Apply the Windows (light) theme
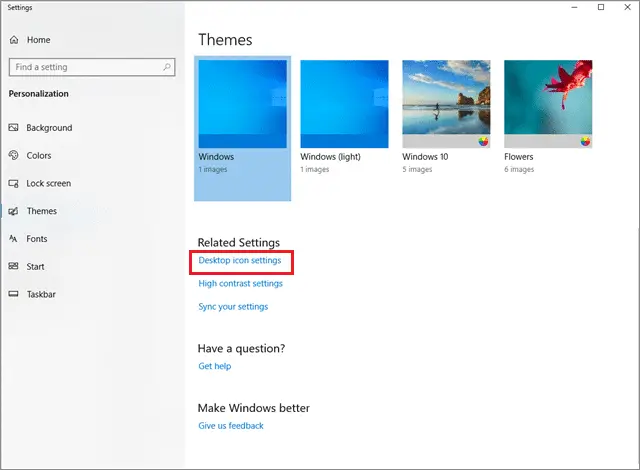640x470 pixels. (x=344, y=104)
